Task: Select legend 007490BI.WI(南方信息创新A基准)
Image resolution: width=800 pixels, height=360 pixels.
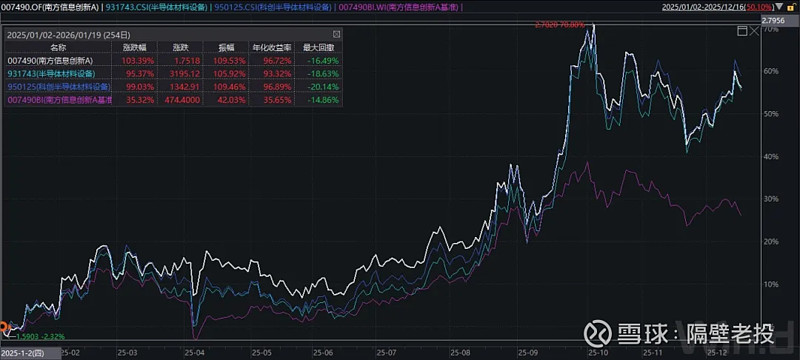Action: [399, 7]
